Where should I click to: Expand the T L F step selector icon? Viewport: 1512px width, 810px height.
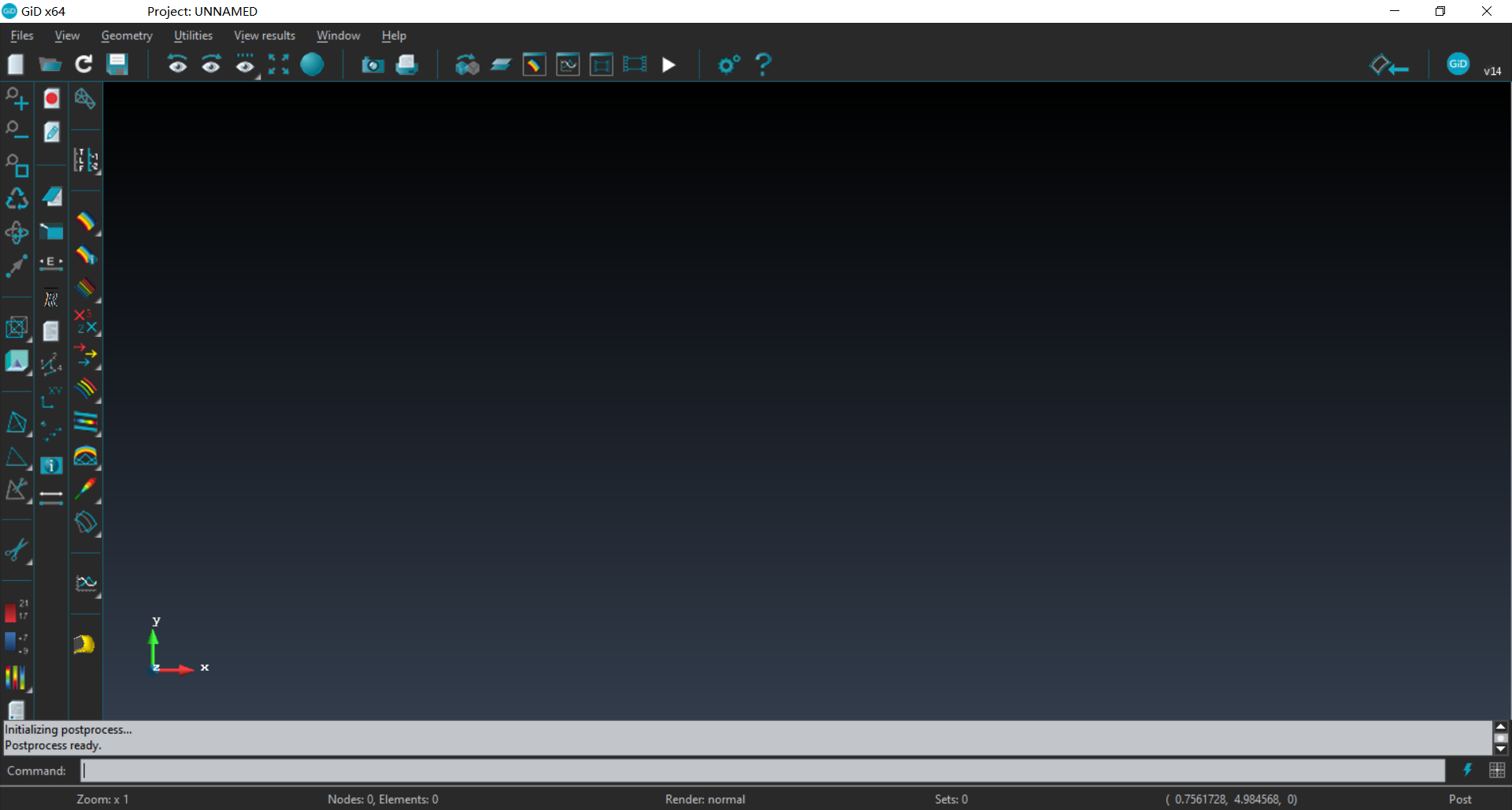(86, 161)
